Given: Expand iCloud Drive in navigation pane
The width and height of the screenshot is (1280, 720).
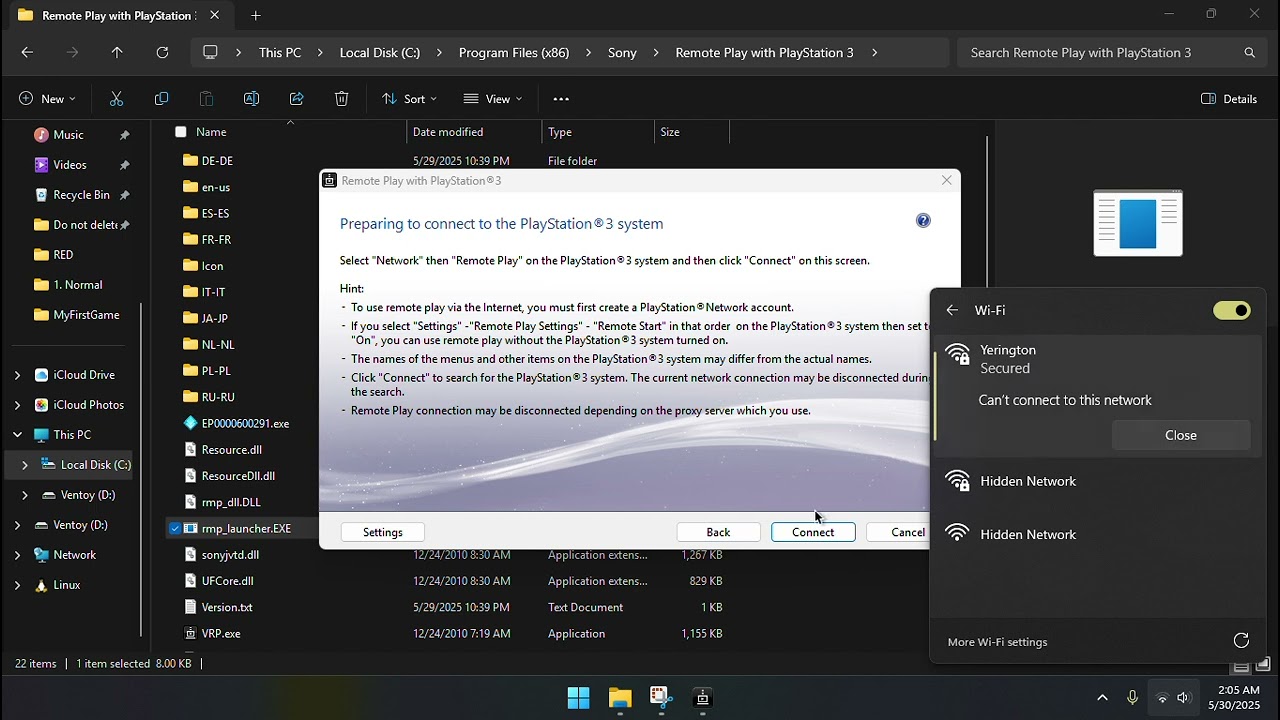Looking at the screenshot, I should click(x=17, y=375).
